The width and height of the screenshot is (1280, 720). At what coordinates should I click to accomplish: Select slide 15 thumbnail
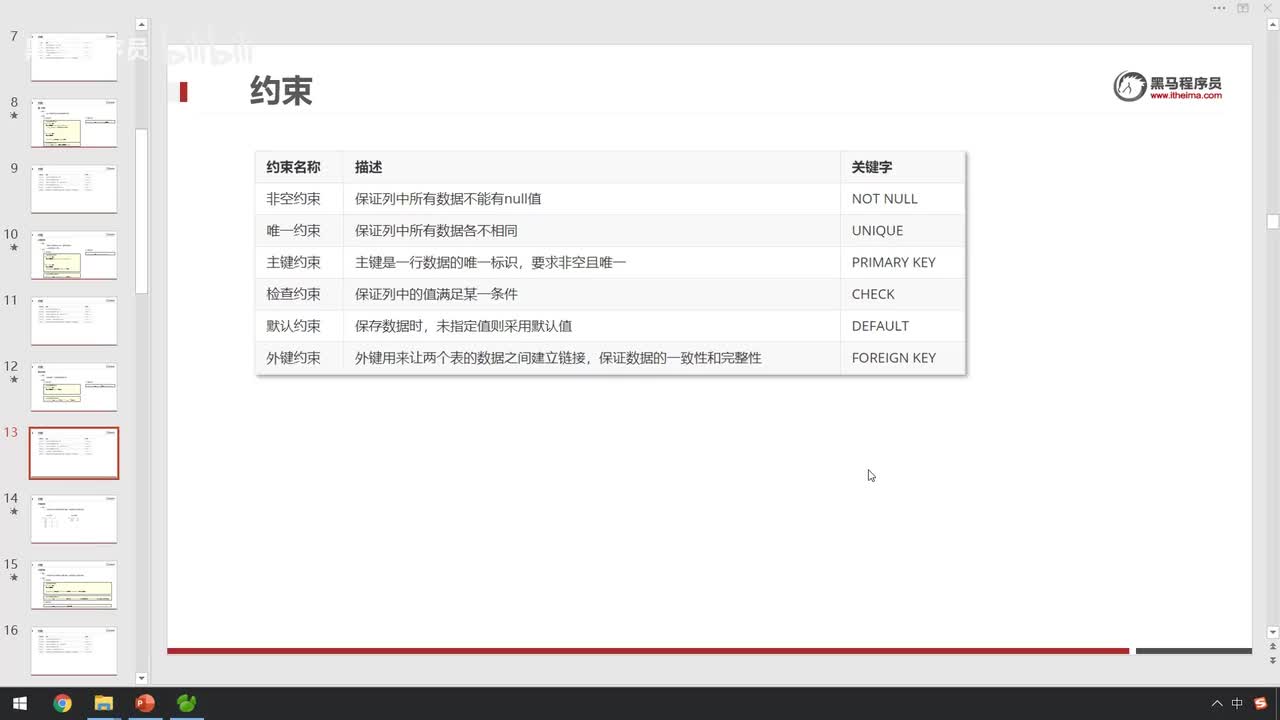point(74,585)
